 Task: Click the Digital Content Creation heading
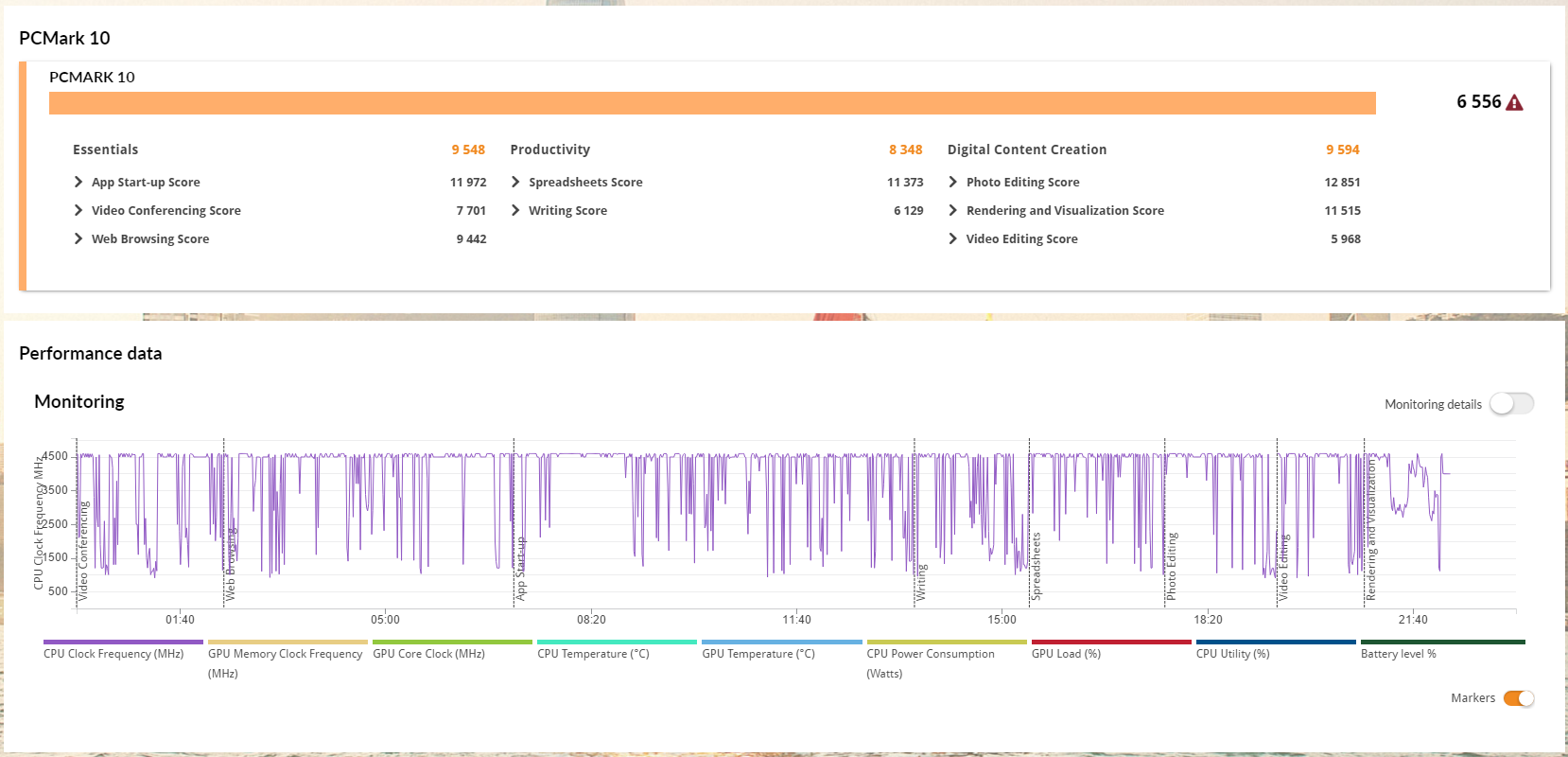1027,150
